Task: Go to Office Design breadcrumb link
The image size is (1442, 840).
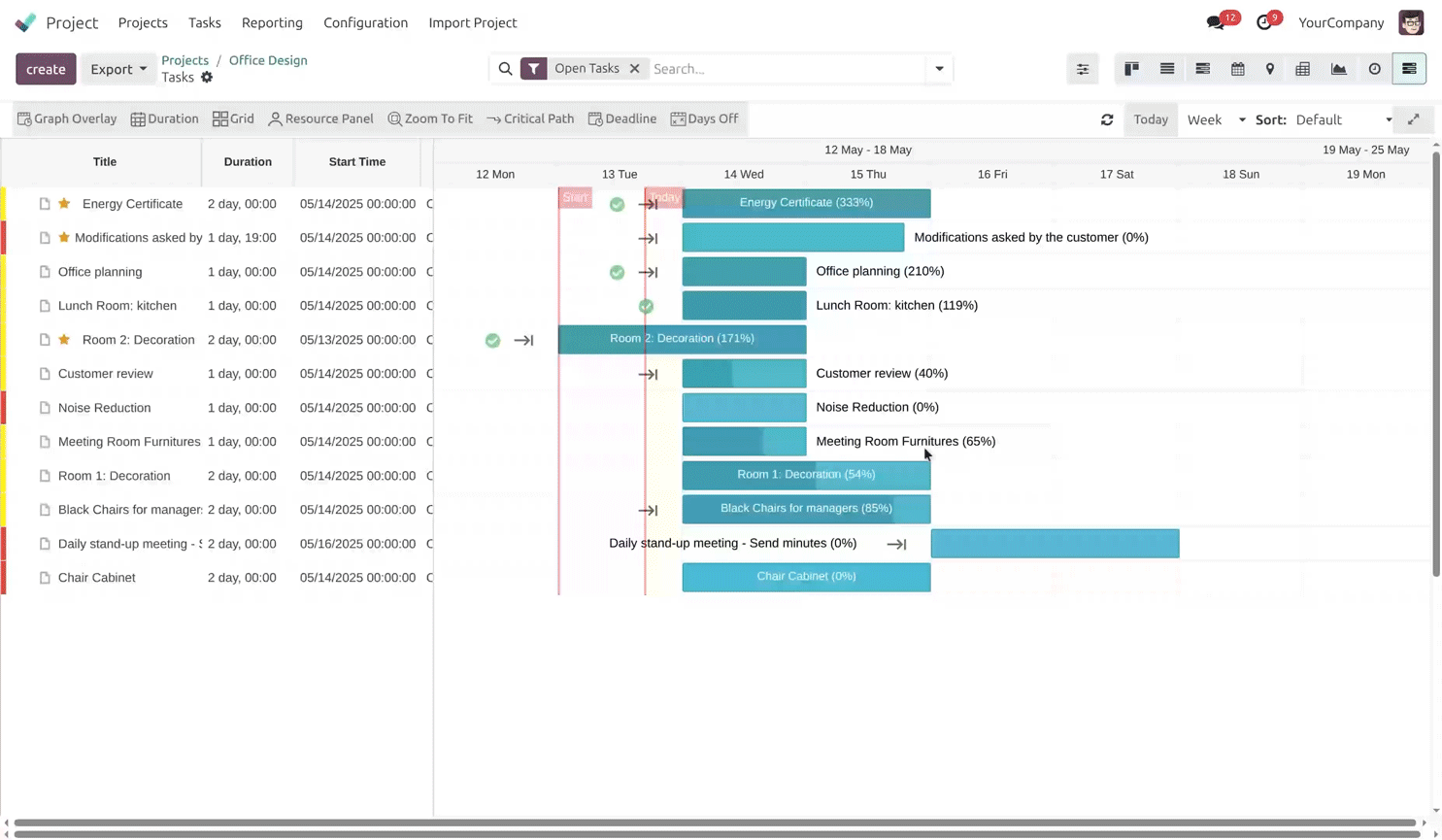Action: (x=268, y=60)
